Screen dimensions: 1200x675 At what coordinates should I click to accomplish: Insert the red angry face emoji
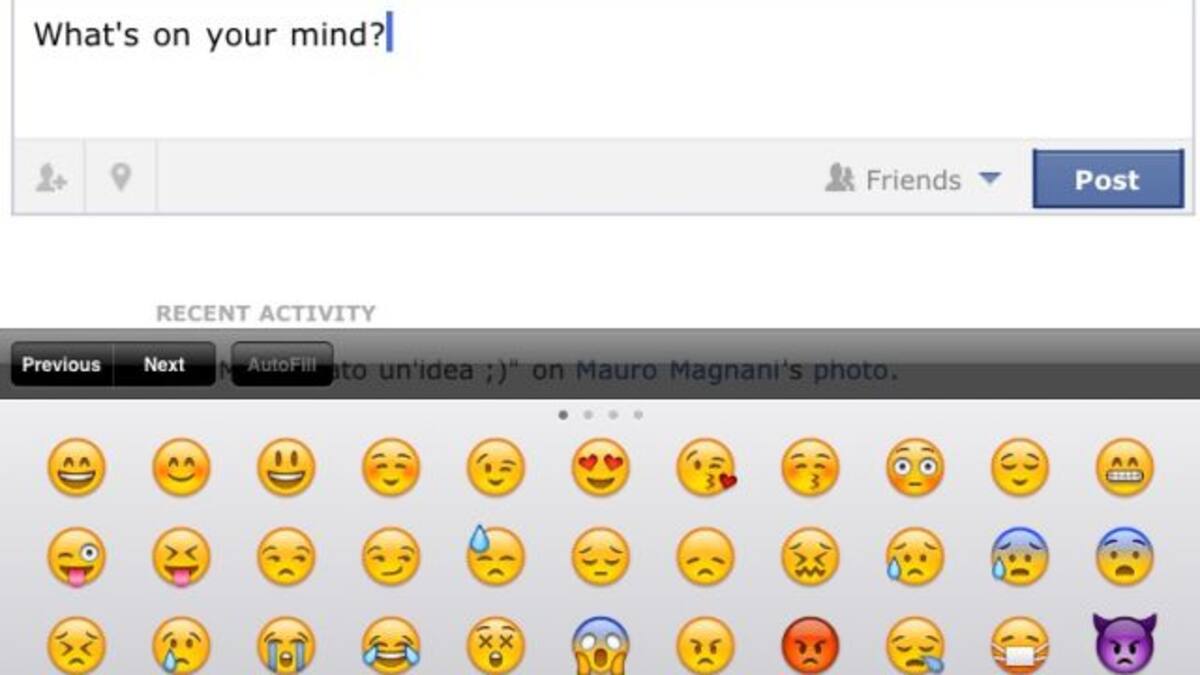coord(810,646)
